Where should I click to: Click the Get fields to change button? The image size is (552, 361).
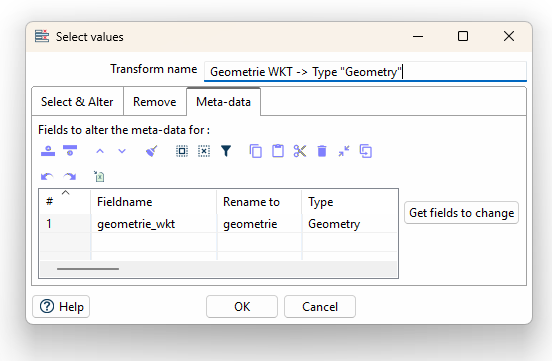[462, 213]
